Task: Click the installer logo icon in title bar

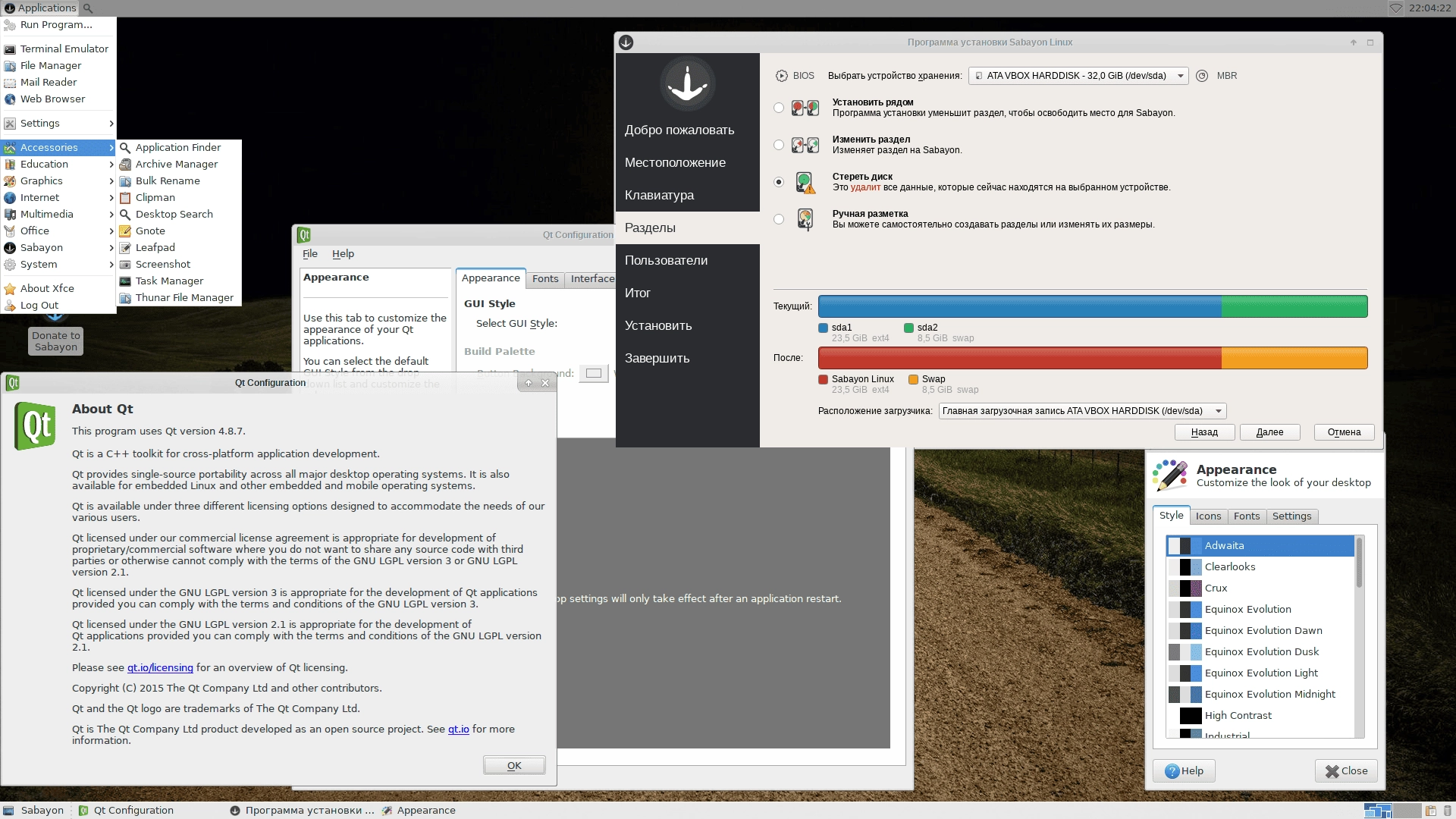Action: click(x=626, y=42)
